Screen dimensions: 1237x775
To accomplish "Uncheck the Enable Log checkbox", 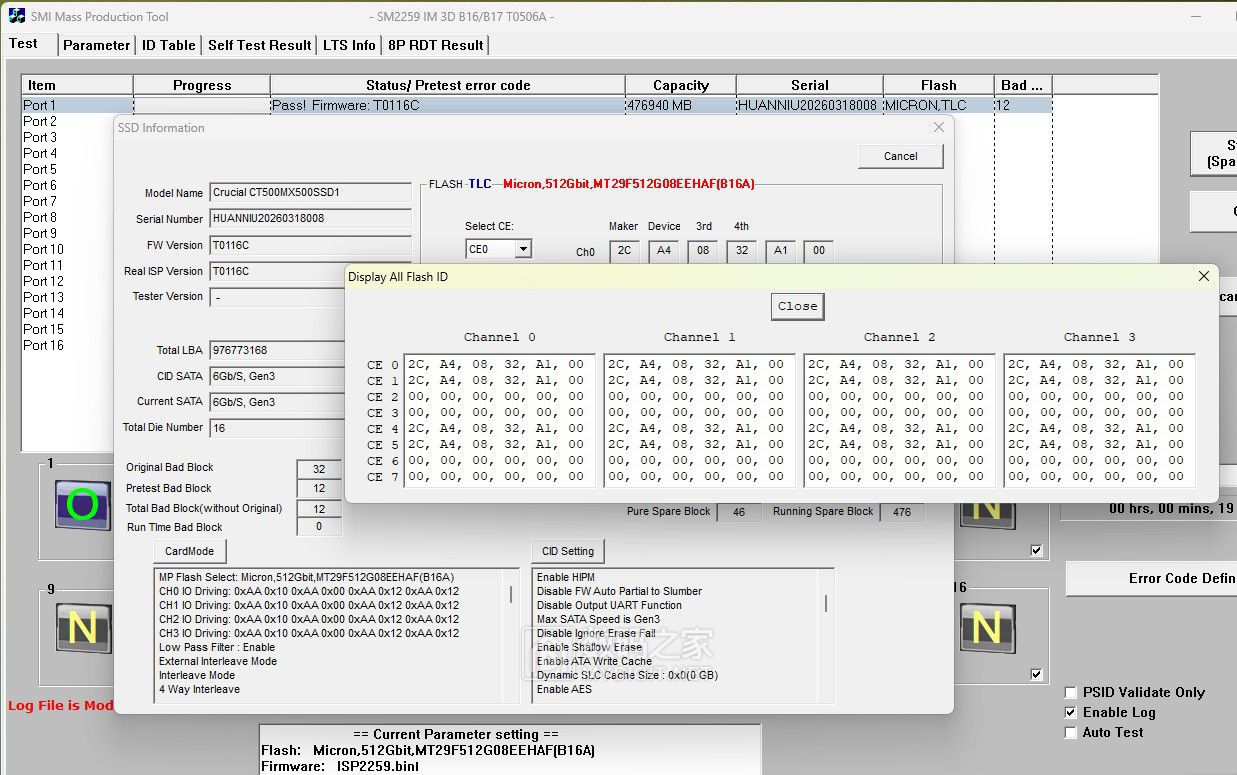I will tap(1071, 712).
